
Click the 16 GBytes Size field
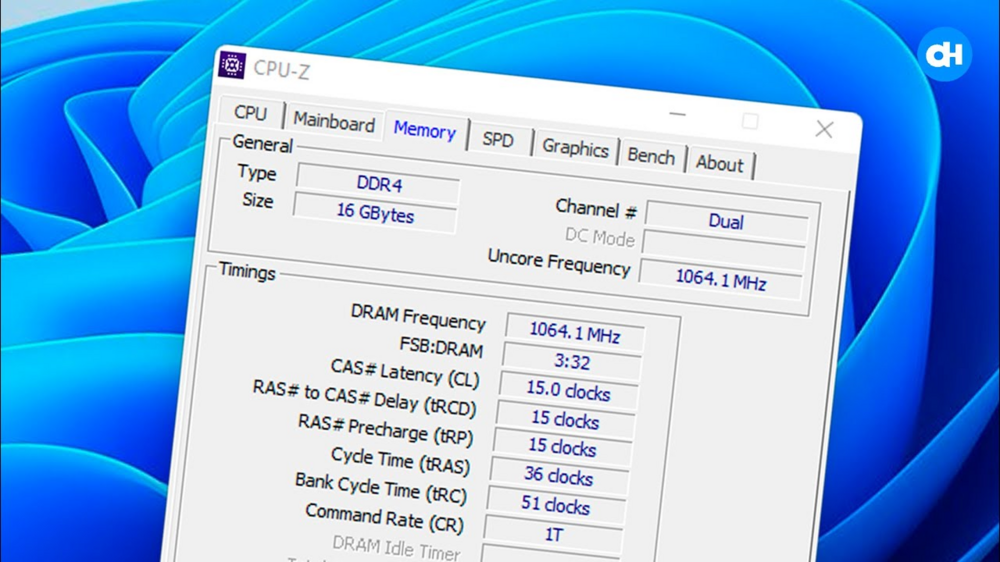(x=375, y=214)
